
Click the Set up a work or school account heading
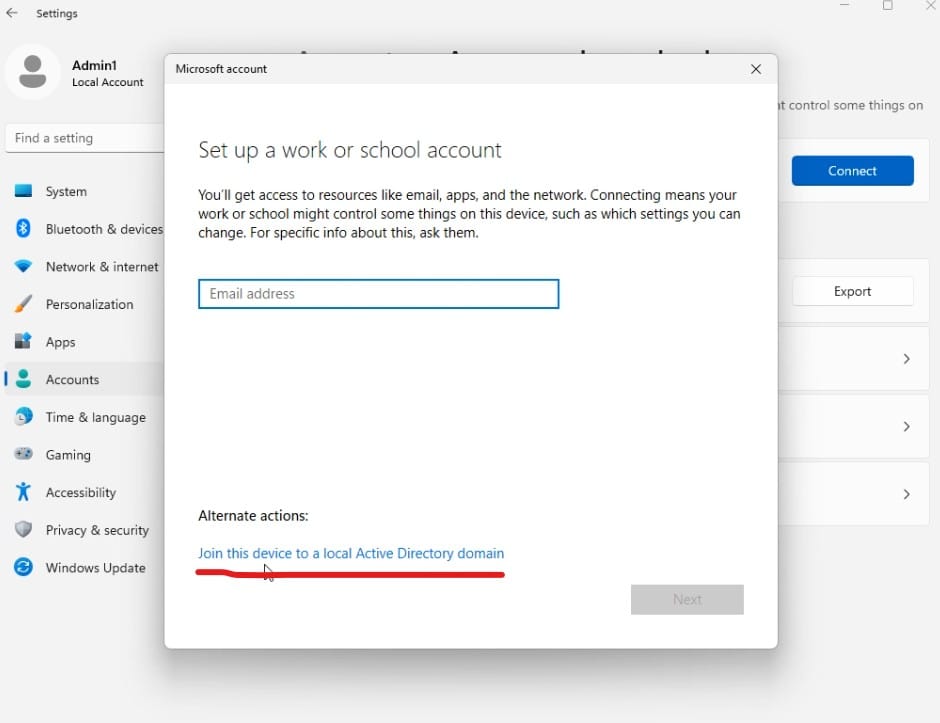point(350,150)
